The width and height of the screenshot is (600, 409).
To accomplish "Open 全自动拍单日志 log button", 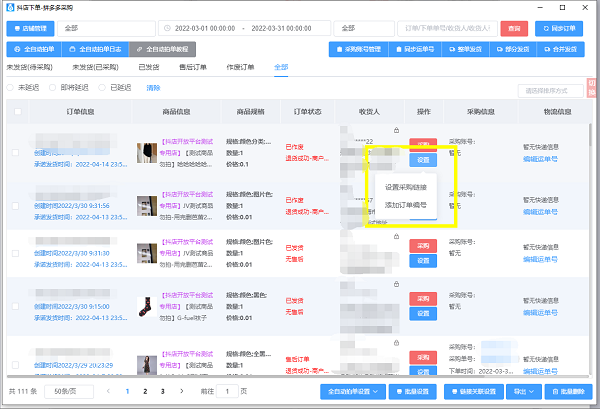I will click(x=95, y=49).
